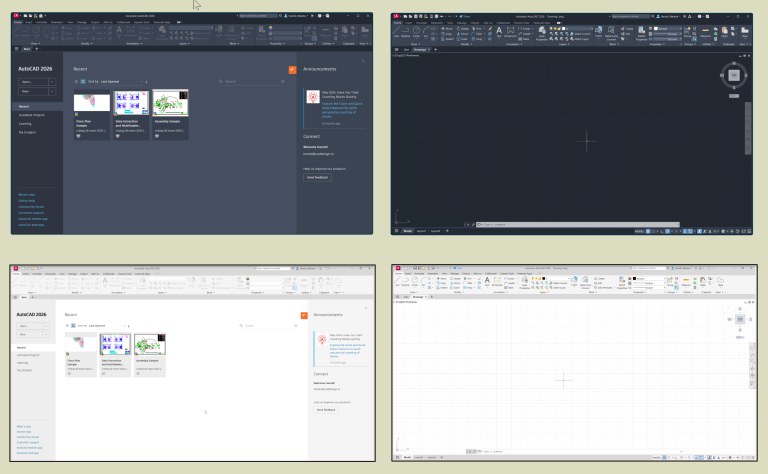Open the ByLayer color dropdown in dark drawing window
This screenshot has width=768, height=474.
point(670,28)
